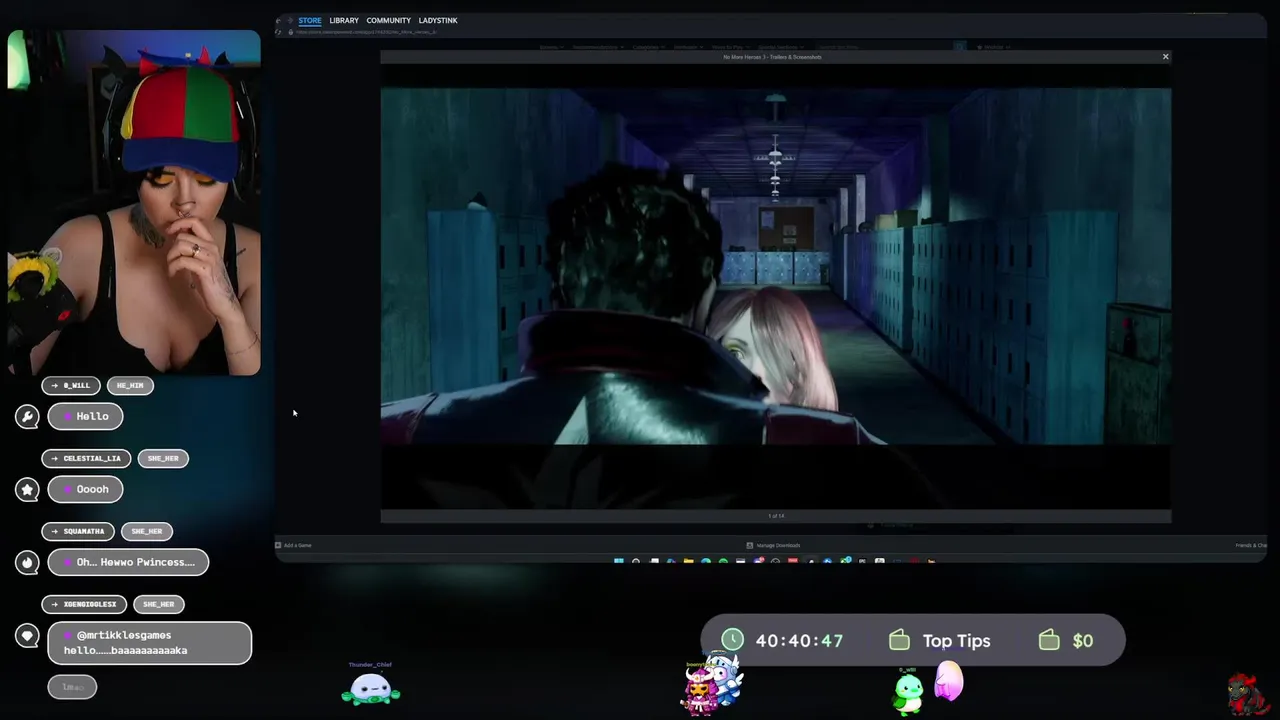Image resolution: width=1280 pixels, height=720 pixels.
Task: Click the clock icon beside the timer
Action: [x=733, y=640]
